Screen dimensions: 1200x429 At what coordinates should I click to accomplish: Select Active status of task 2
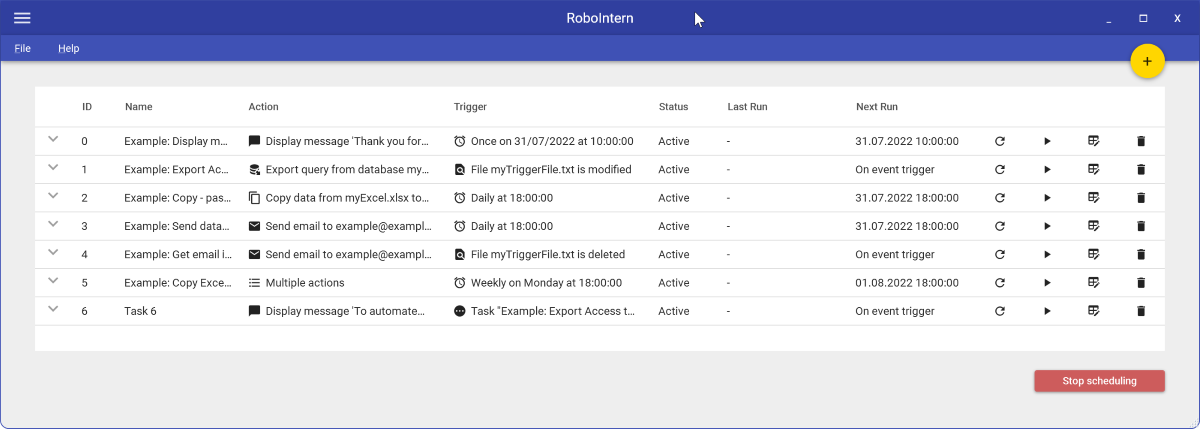coord(674,198)
